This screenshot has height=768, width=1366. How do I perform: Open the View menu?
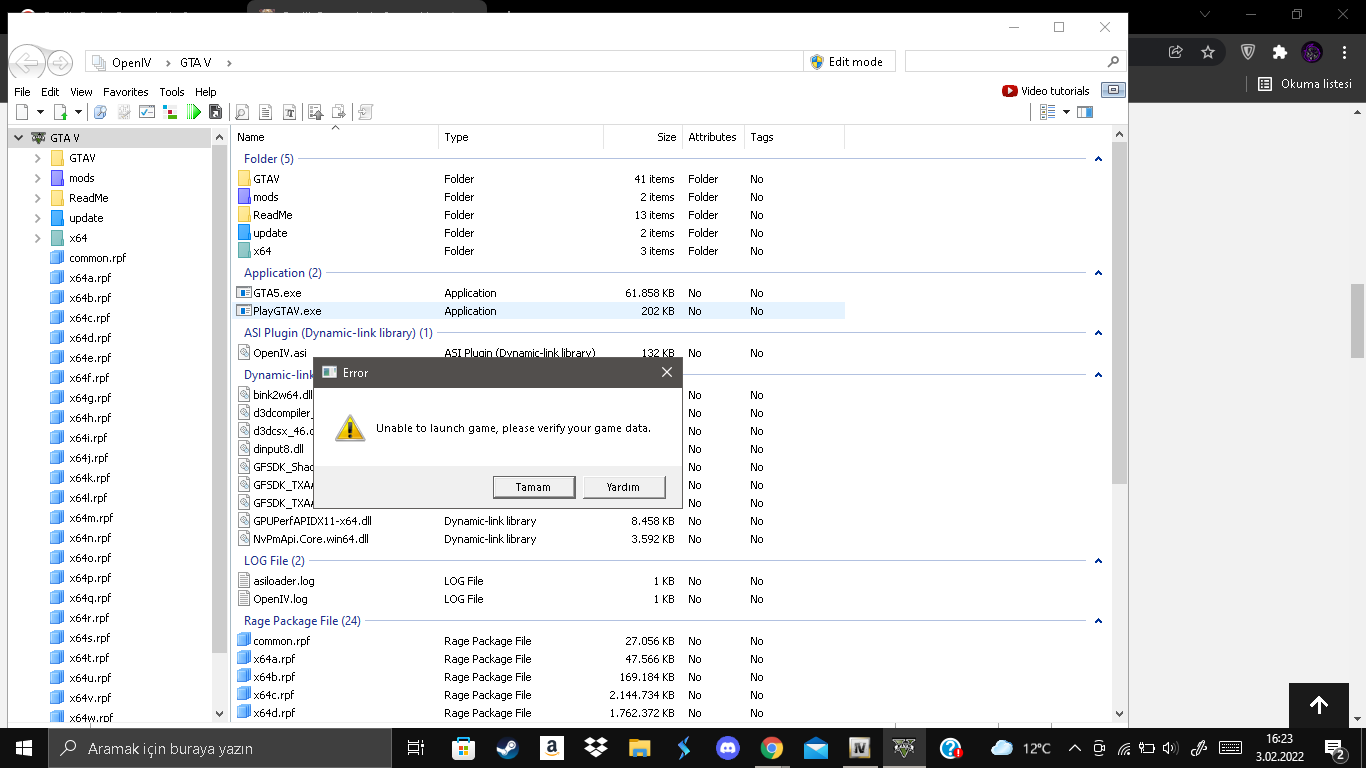tap(81, 92)
